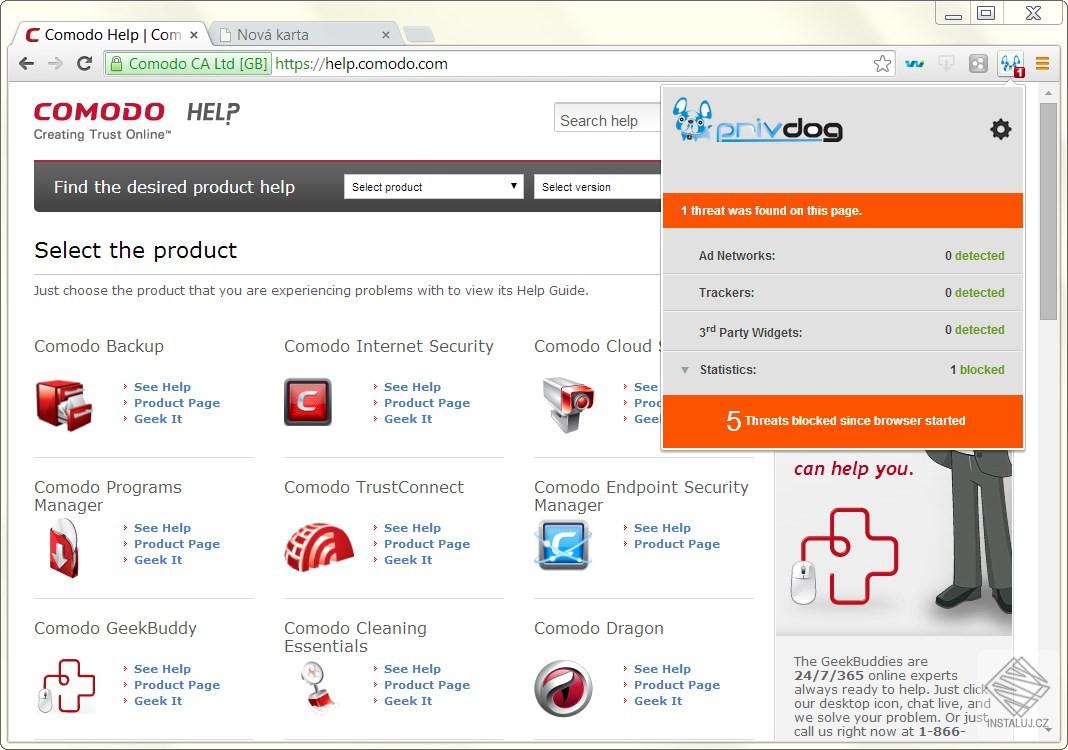Open See Help for Endpoint Security Manager
The height and width of the screenshot is (750, 1068).
662,528
